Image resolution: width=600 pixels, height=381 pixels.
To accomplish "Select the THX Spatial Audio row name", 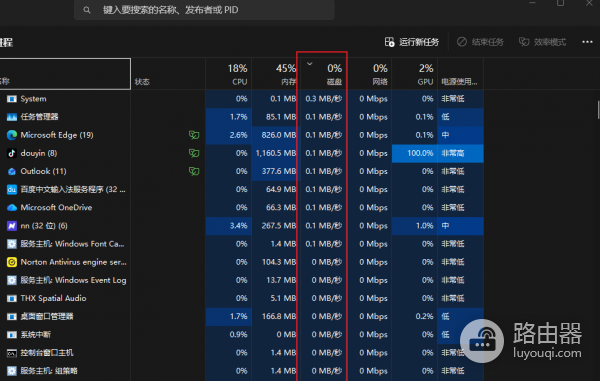I will [53, 298].
